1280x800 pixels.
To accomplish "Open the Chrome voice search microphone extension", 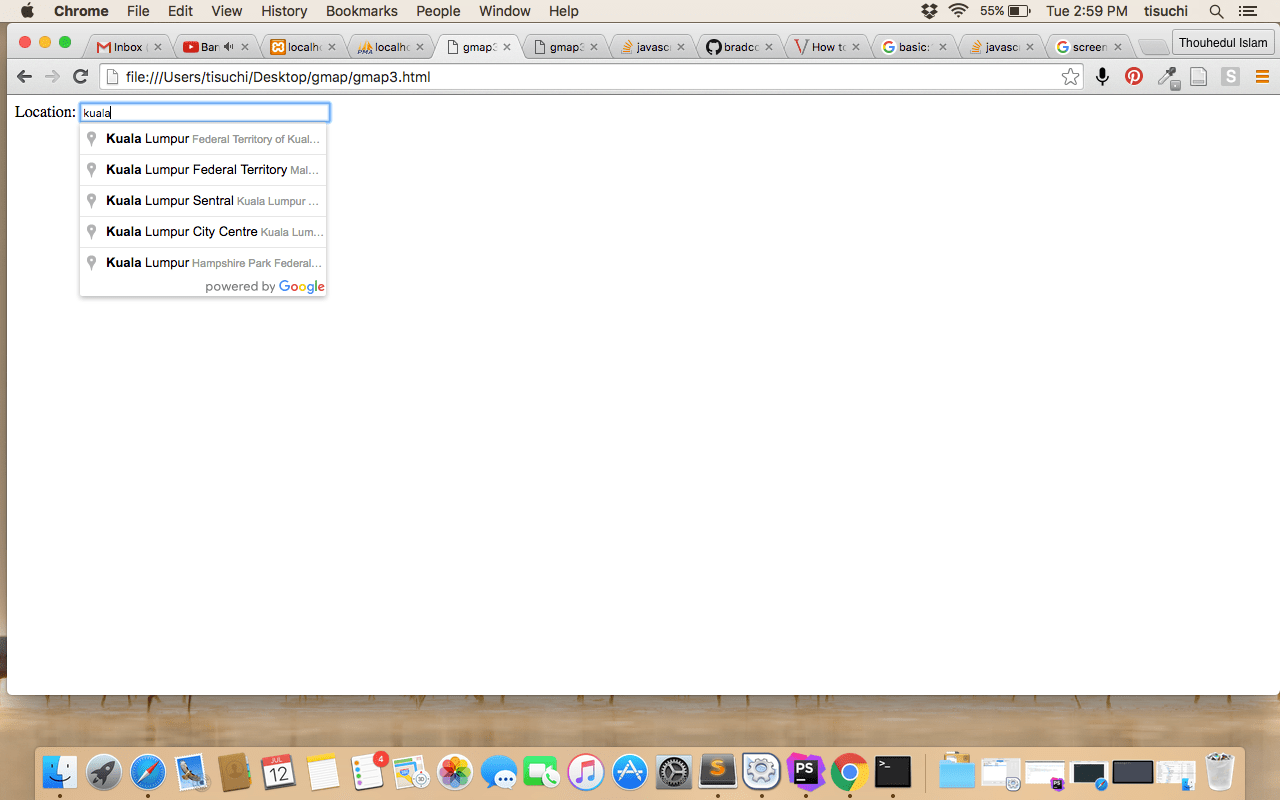I will [1102, 76].
